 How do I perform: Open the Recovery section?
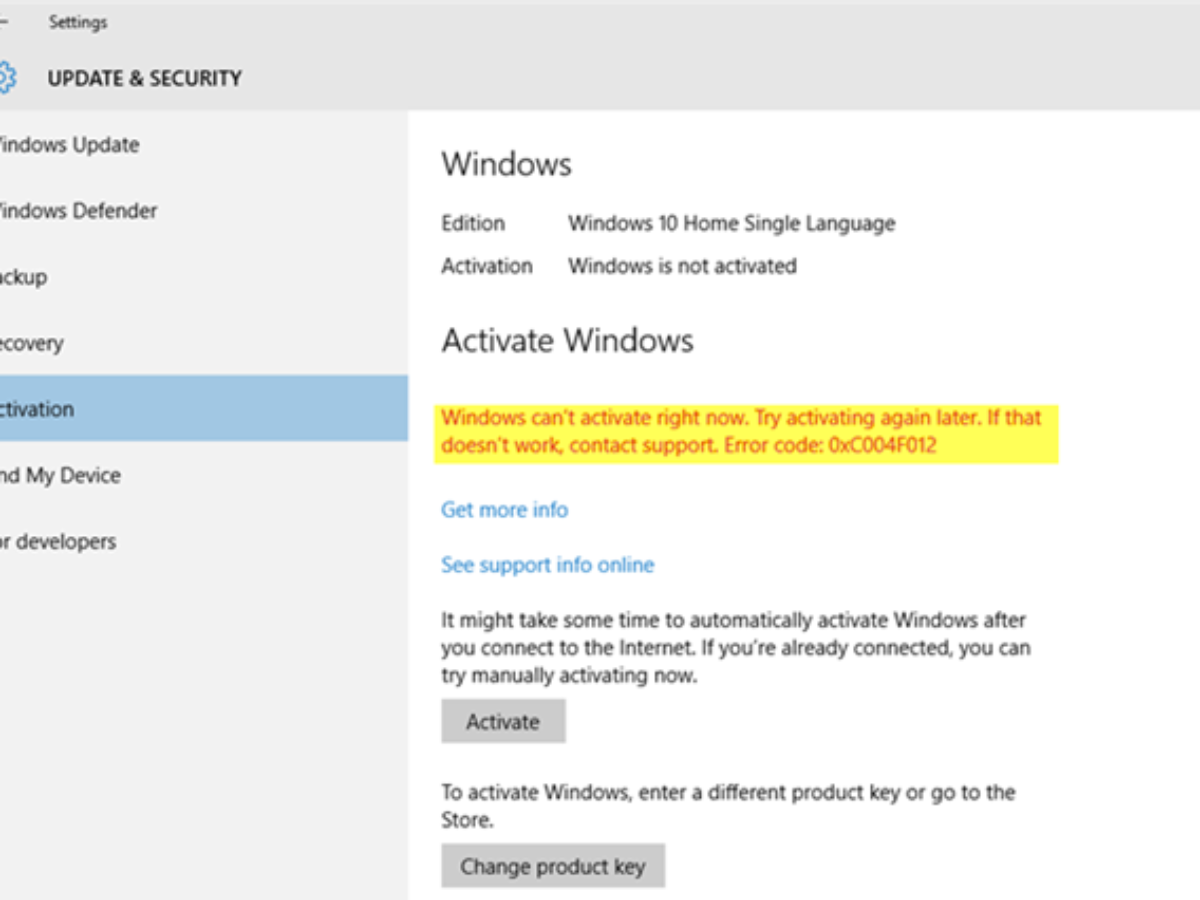tap(33, 343)
